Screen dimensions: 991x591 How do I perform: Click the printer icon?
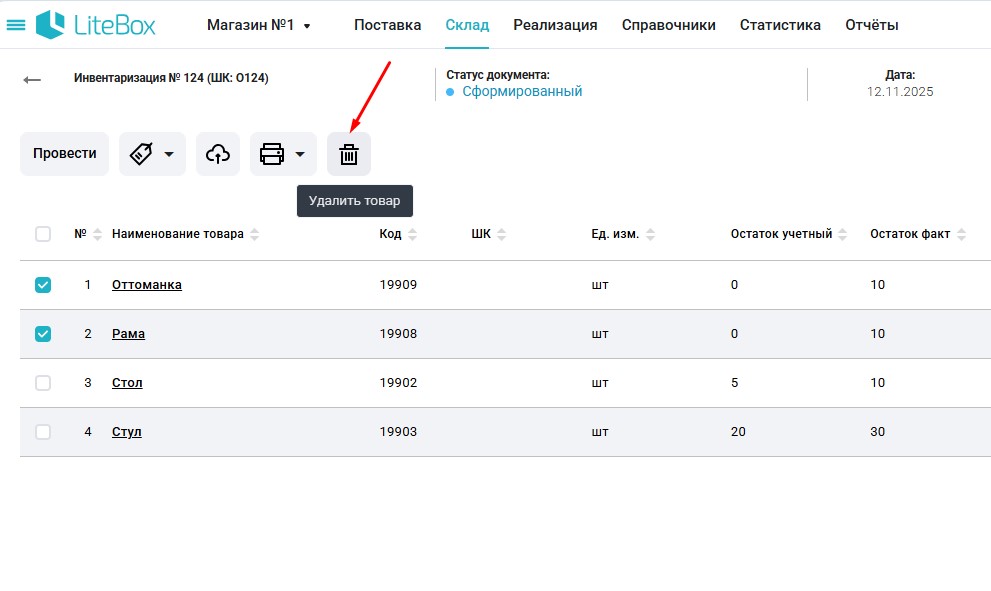click(272, 154)
